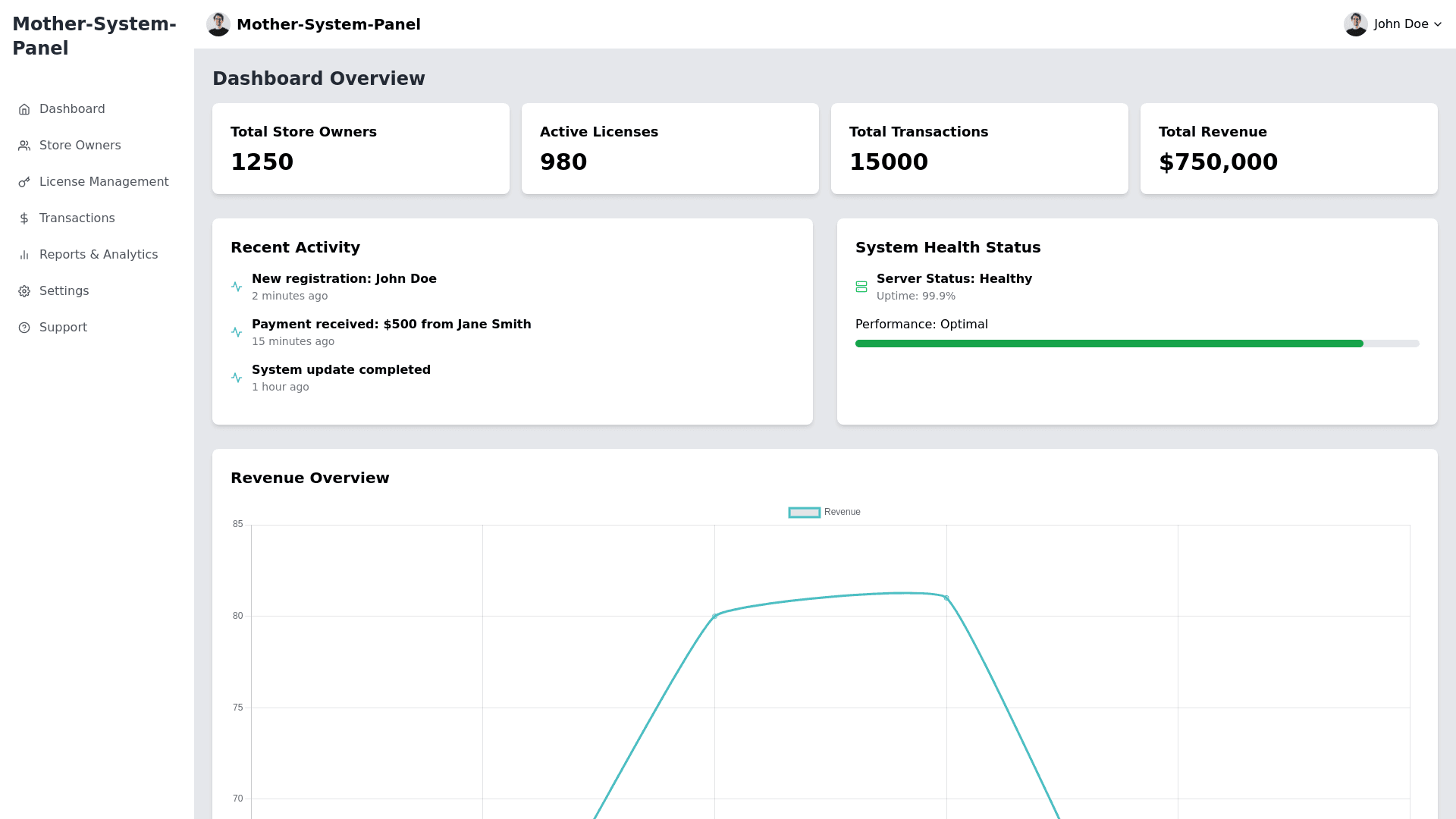The image size is (1456, 819).
Task: Click the Store Owners people icon
Action: tap(24, 146)
